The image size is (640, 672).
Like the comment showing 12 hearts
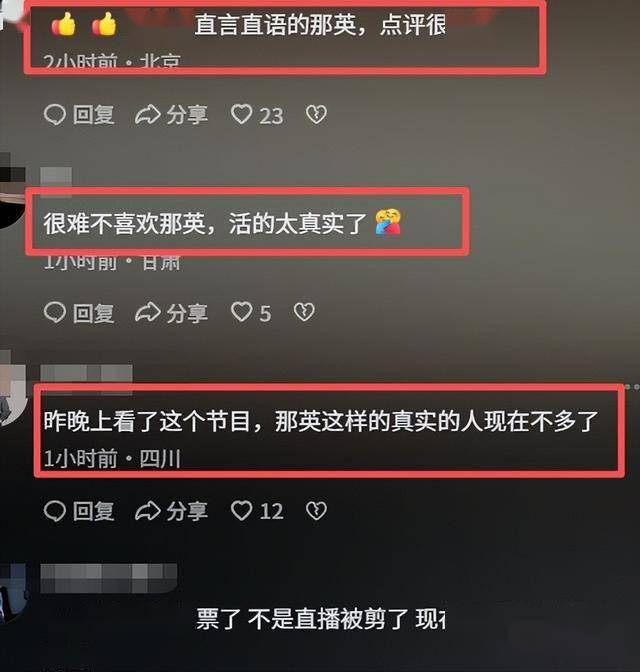257,511
